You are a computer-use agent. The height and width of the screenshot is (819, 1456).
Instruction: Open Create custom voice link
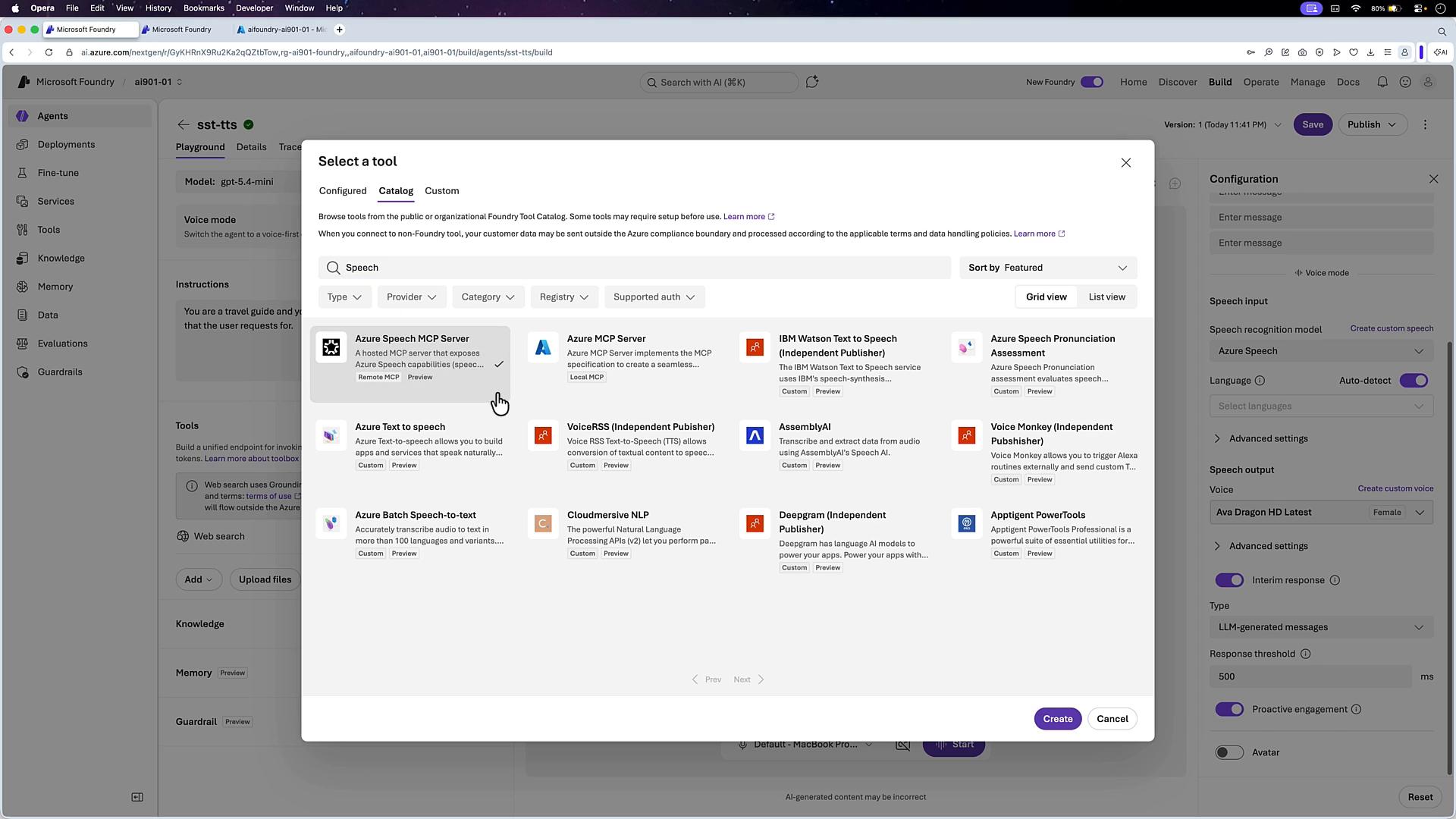(1395, 488)
